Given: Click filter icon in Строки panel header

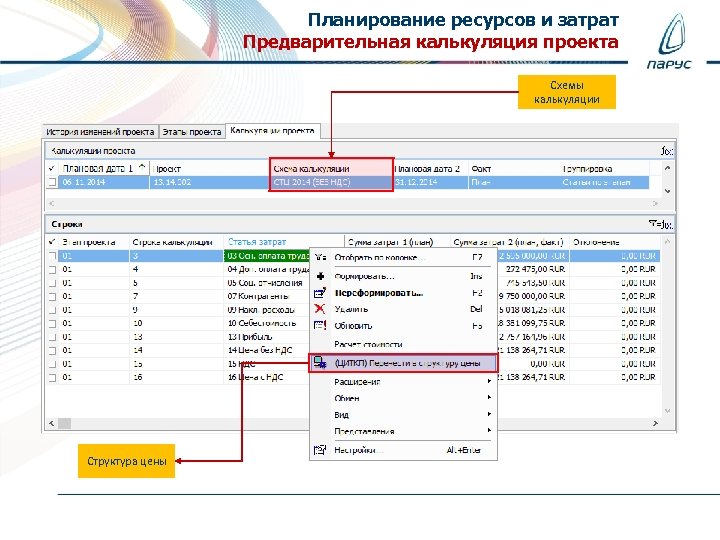Looking at the screenshot, I should coord(661,224).
